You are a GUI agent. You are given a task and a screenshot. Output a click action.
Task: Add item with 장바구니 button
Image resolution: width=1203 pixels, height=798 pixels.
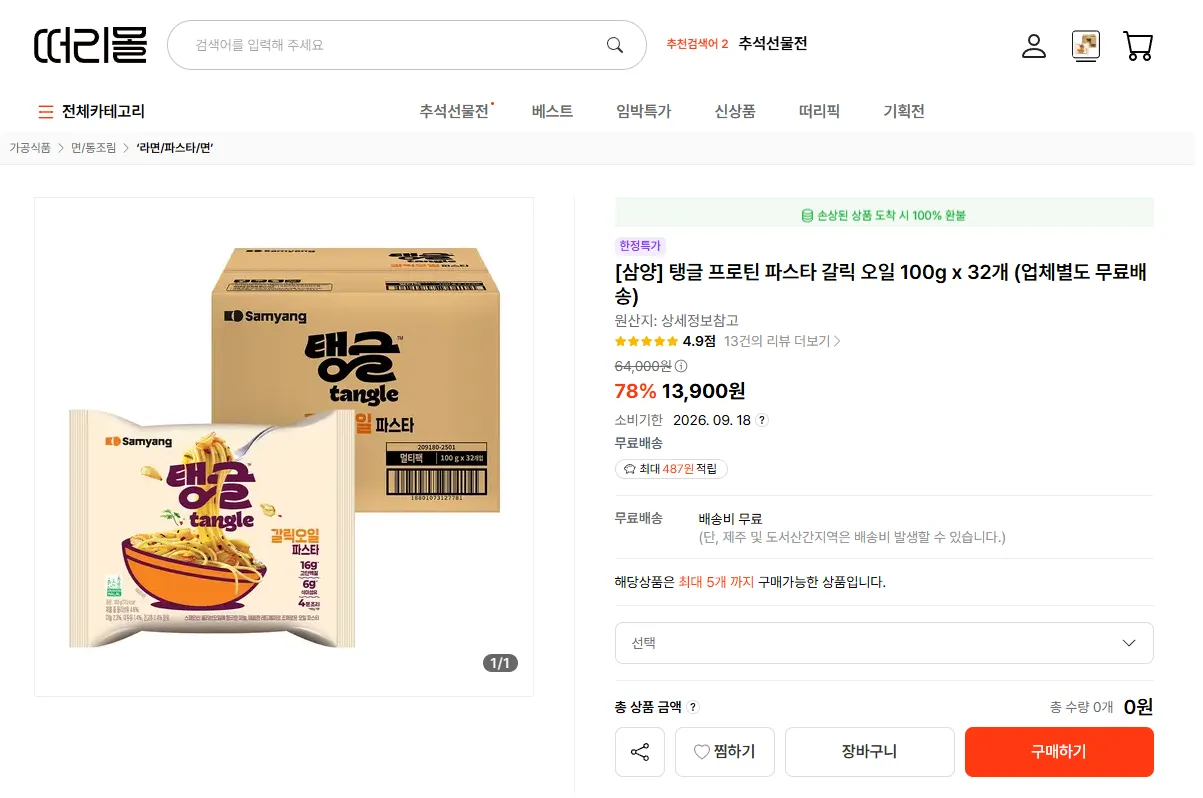(870, 752)
